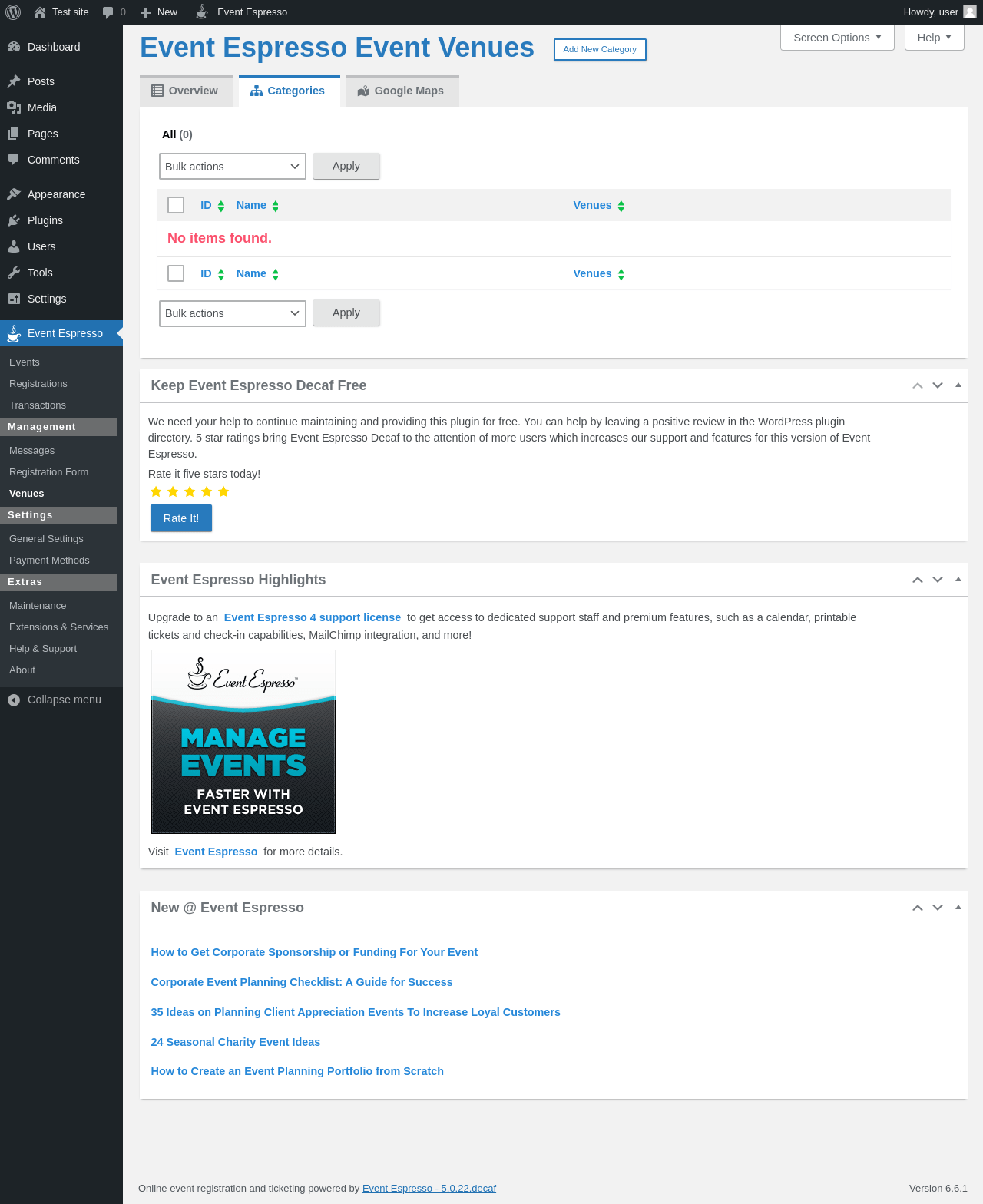Open the Maintenance menu item
Screen dimensions: 983x1204
click(38, 606)
